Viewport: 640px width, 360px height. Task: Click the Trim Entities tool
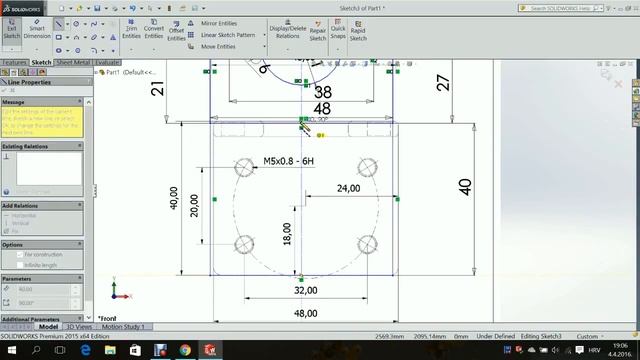(x=131, y=29)
